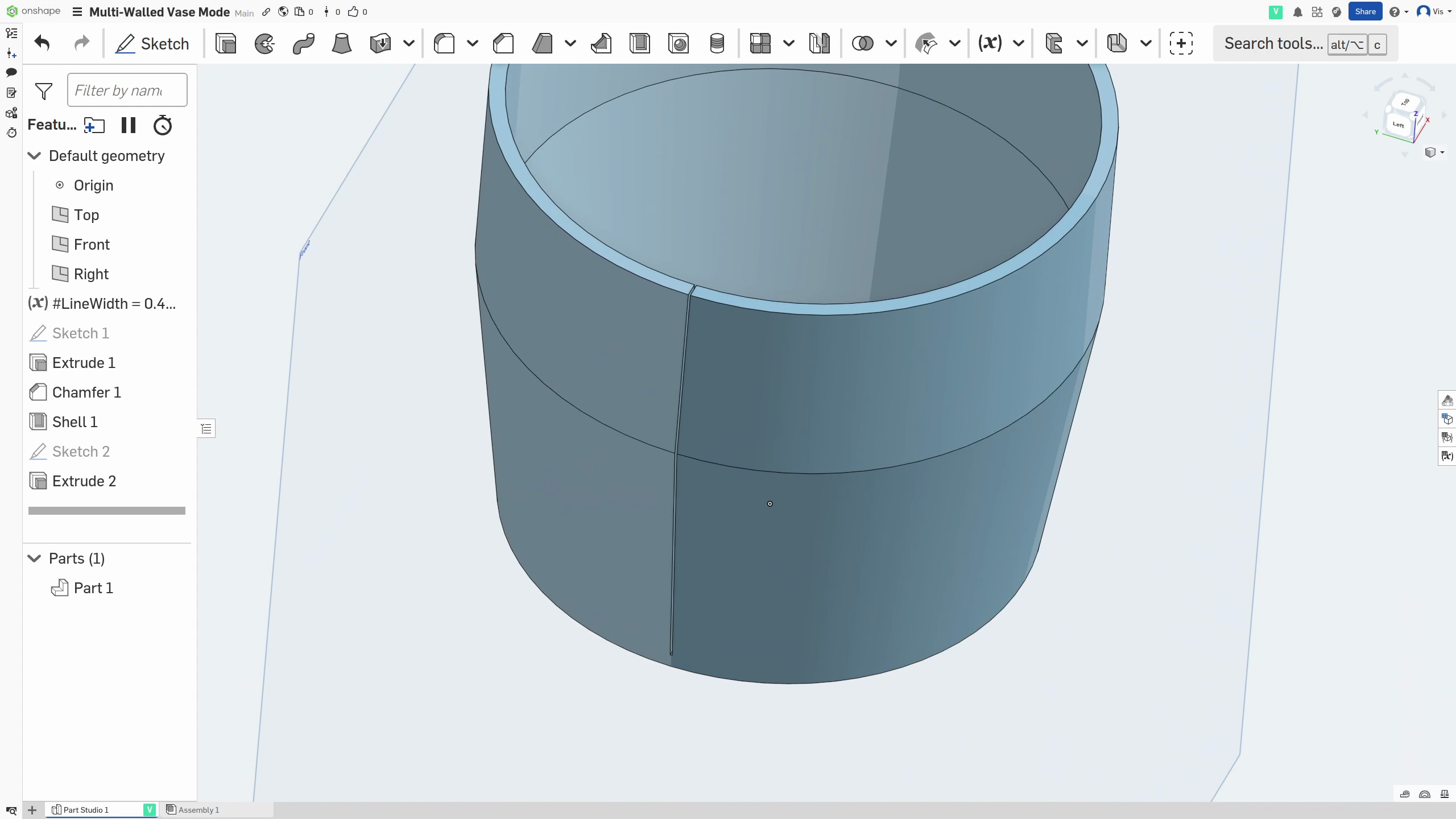The width and height of the screenshot is (1456, 819).
Task: Select the Extrude tool in toolbar
Action: pos(226,43)
